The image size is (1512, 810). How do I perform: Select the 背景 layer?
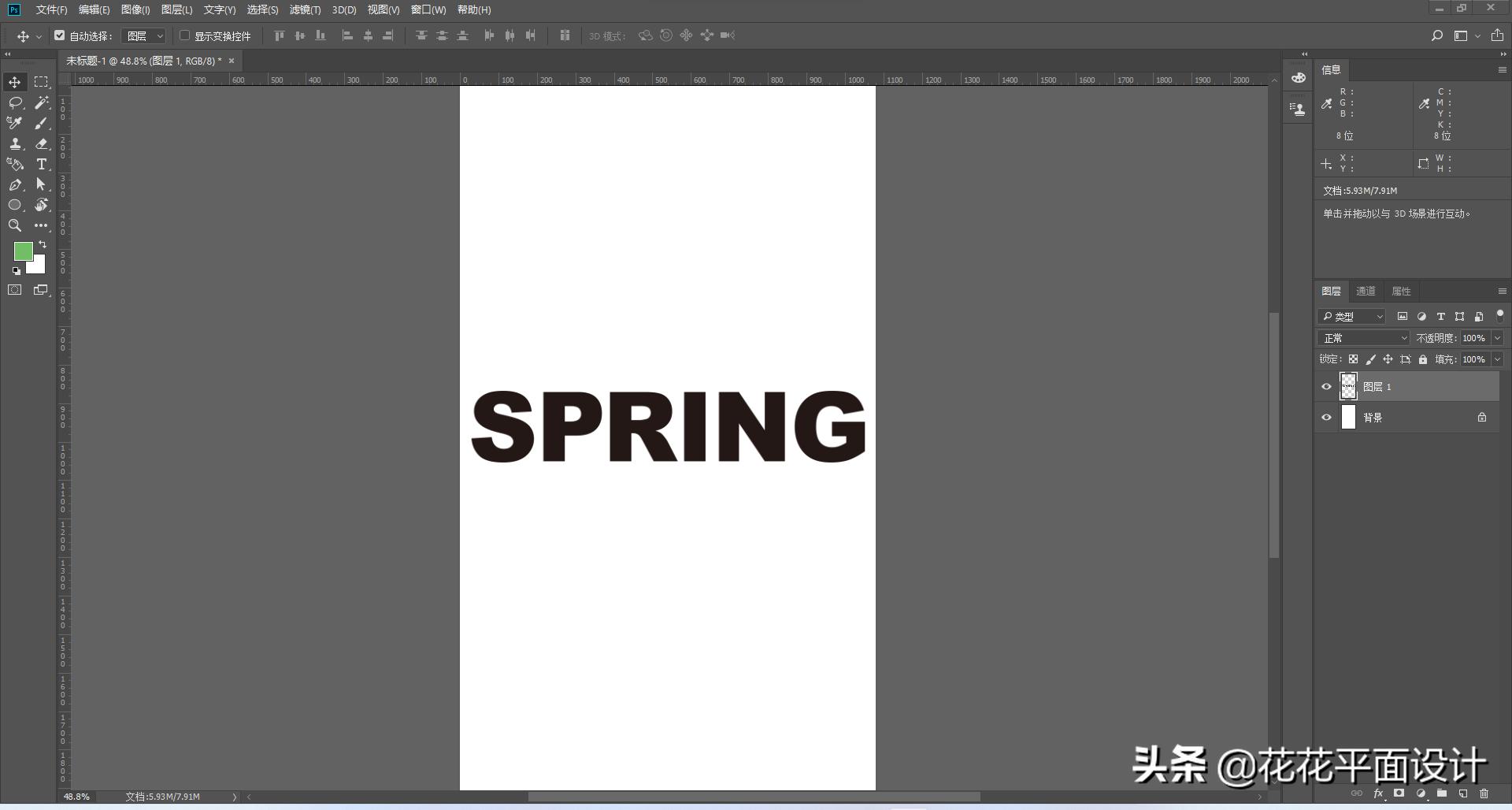tap(1410, 418)
